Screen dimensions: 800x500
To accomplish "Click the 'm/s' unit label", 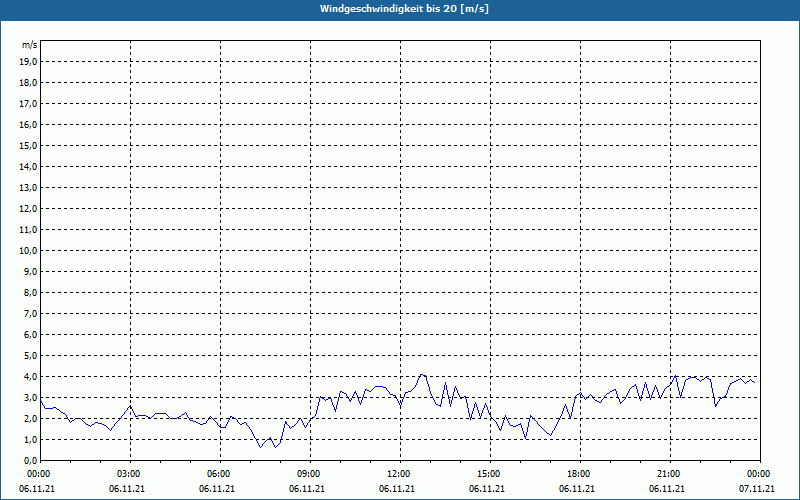I will (29, 45).
